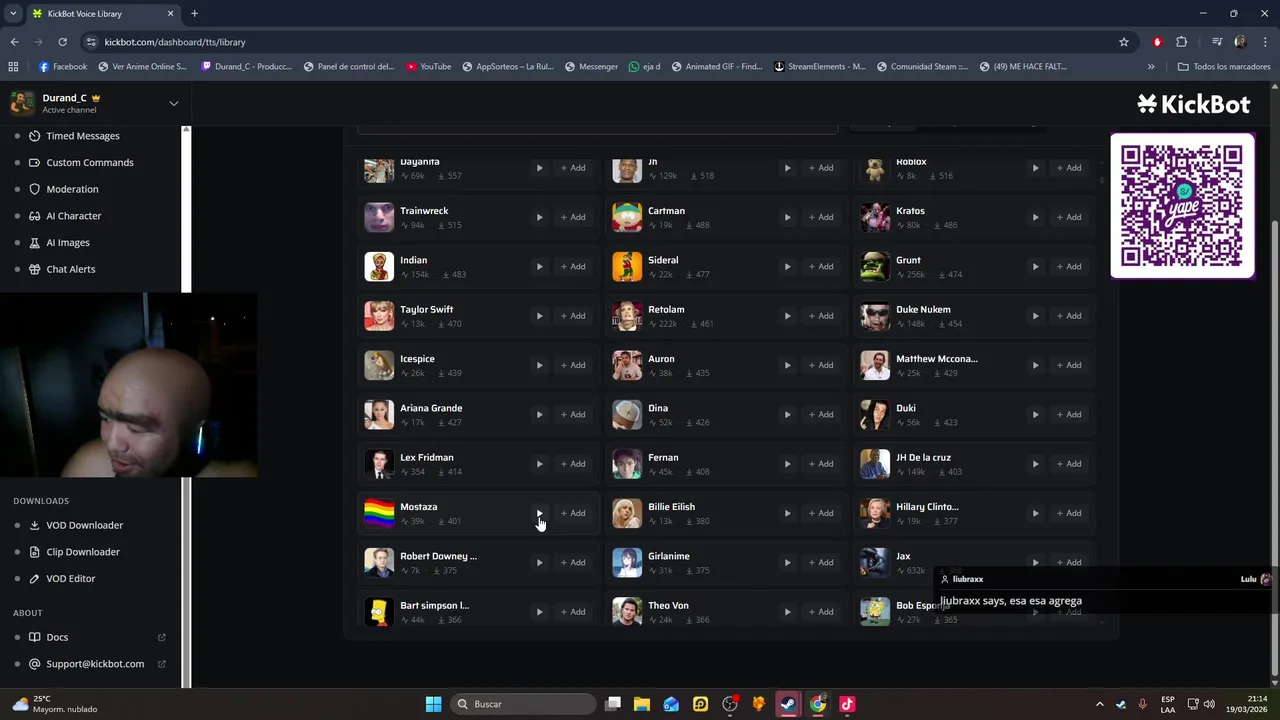
Task: Play the Duki voice preview
Action: pos(1035,414)
